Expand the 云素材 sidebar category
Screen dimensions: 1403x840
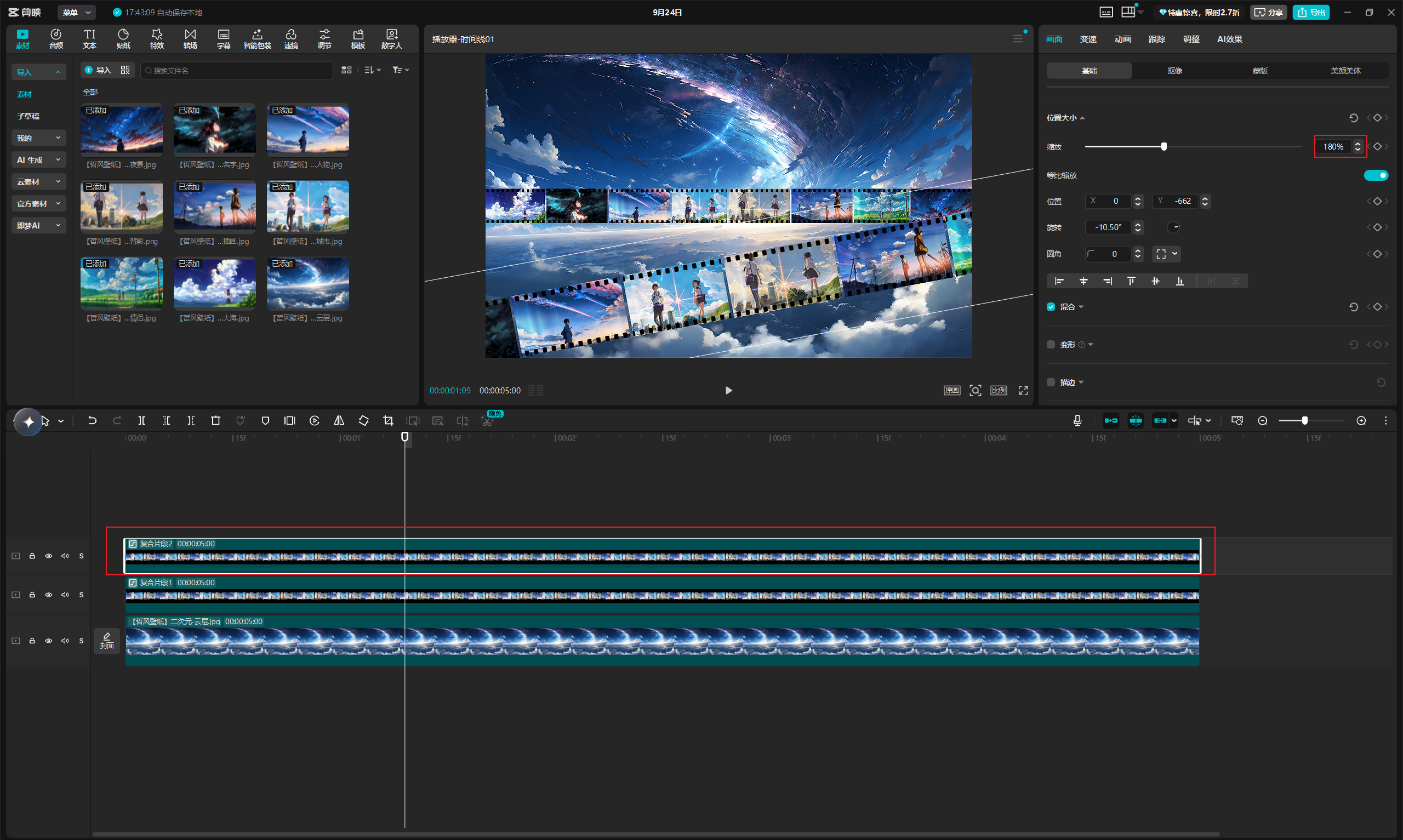pos(38,182)
